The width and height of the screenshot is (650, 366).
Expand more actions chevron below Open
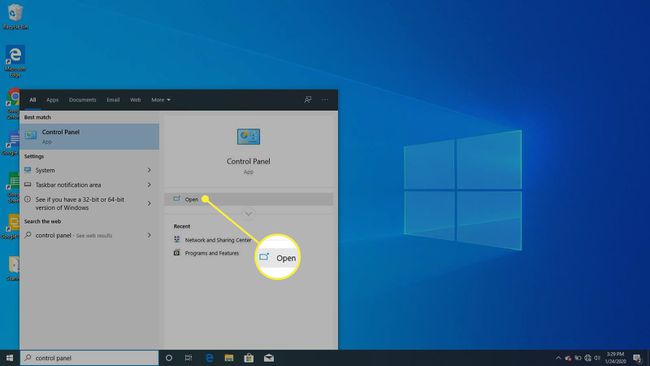248,214
